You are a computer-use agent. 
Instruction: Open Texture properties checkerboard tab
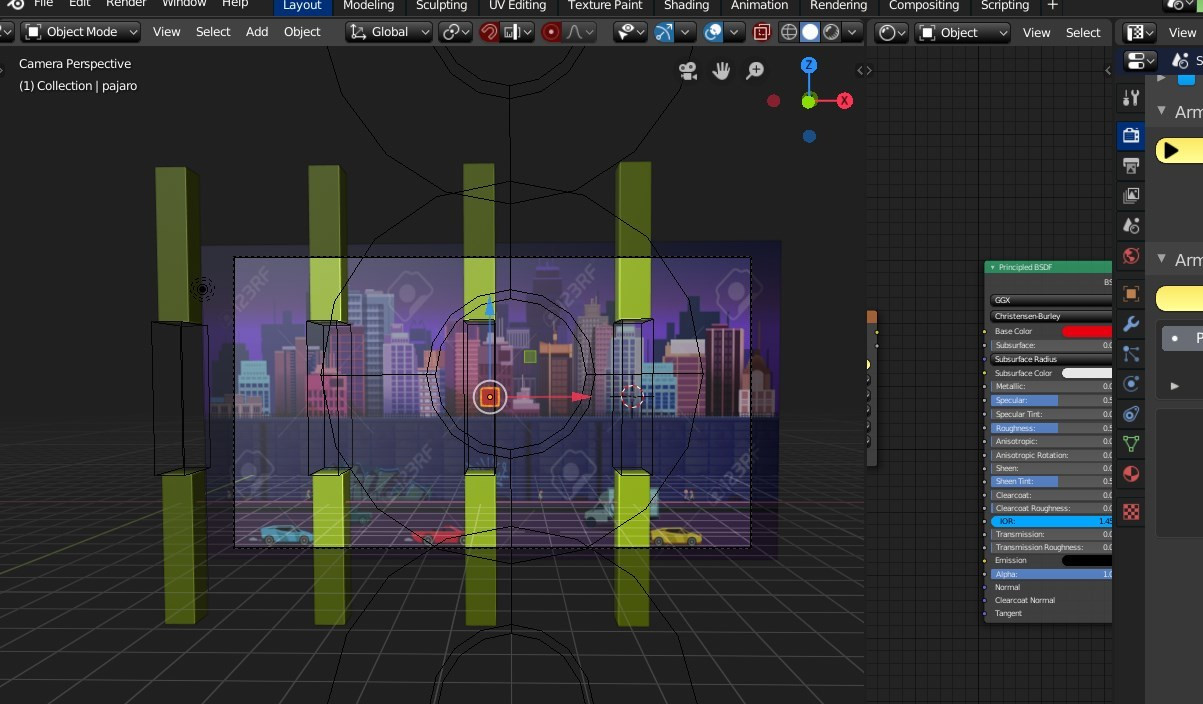coord(1131,512)
